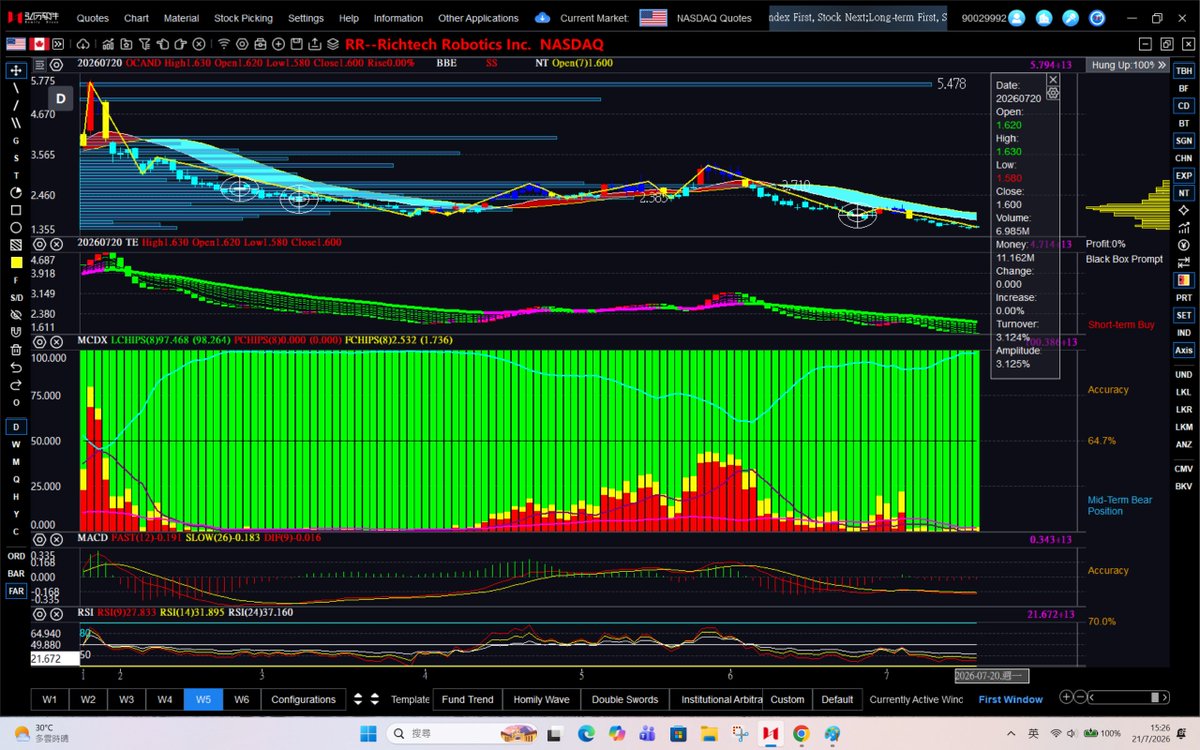Screen dimensions: 1200x750
Task: Toggle the FAR display mode button
Action: [16, 591]
